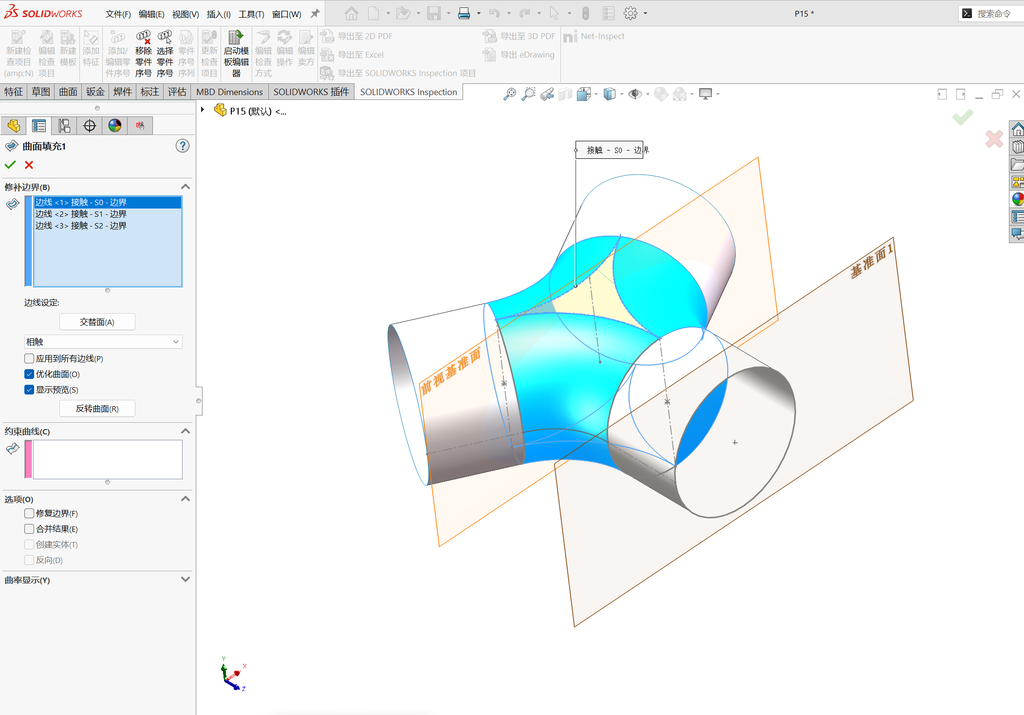The height and width of the screenshot is (715, 1024).
Task: Click the large green confirm checkmark in viewport corner
Action: (963, 117)
